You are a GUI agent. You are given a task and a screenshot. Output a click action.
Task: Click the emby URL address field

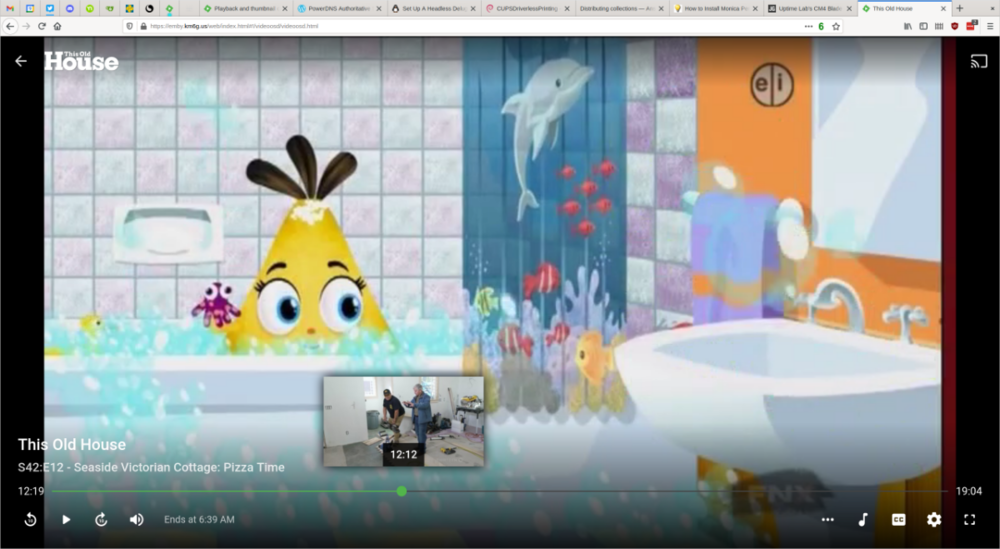[x=472, y=26]
